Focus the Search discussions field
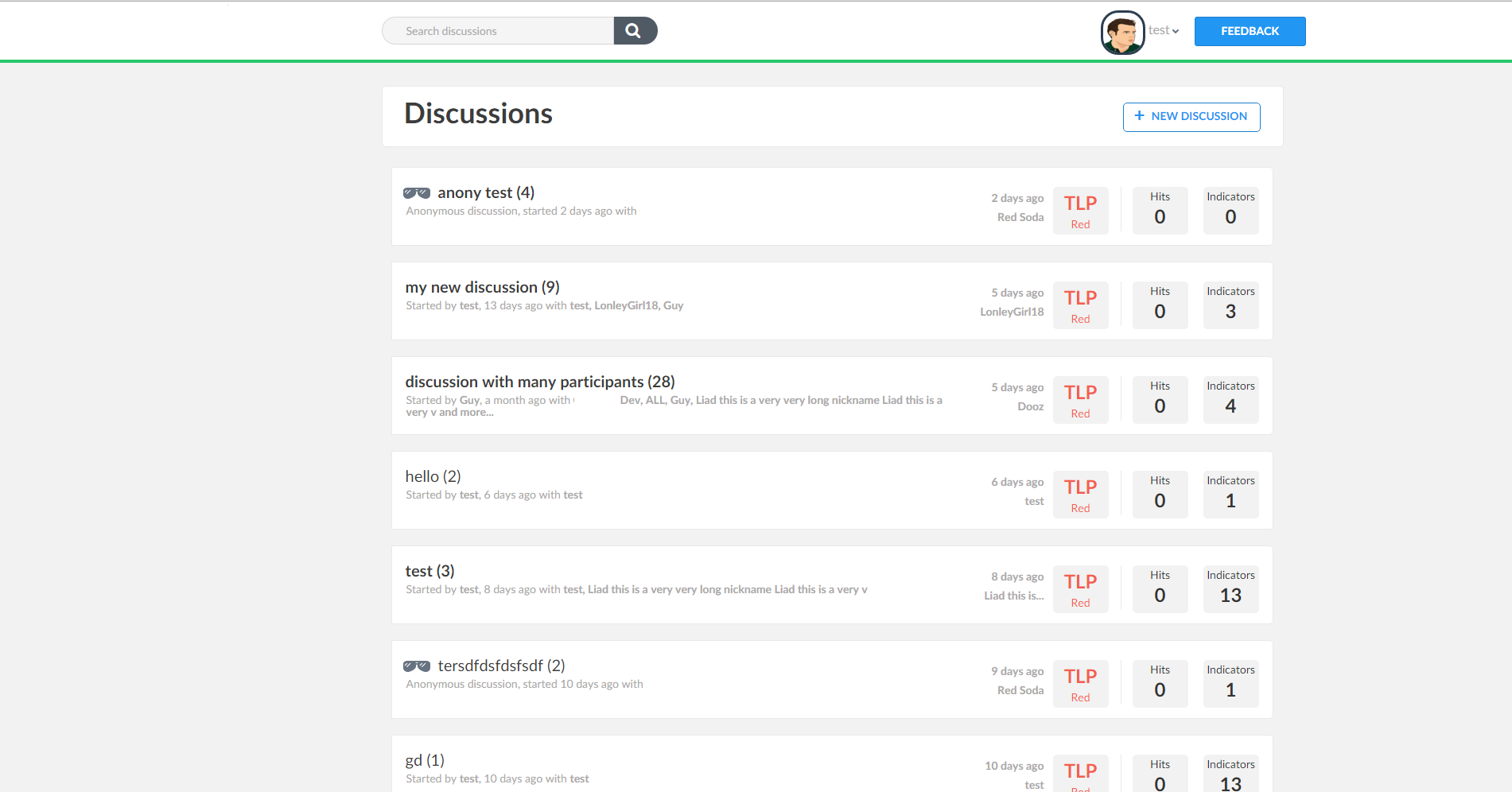The image size is (1512, 792). coord(498,31)
